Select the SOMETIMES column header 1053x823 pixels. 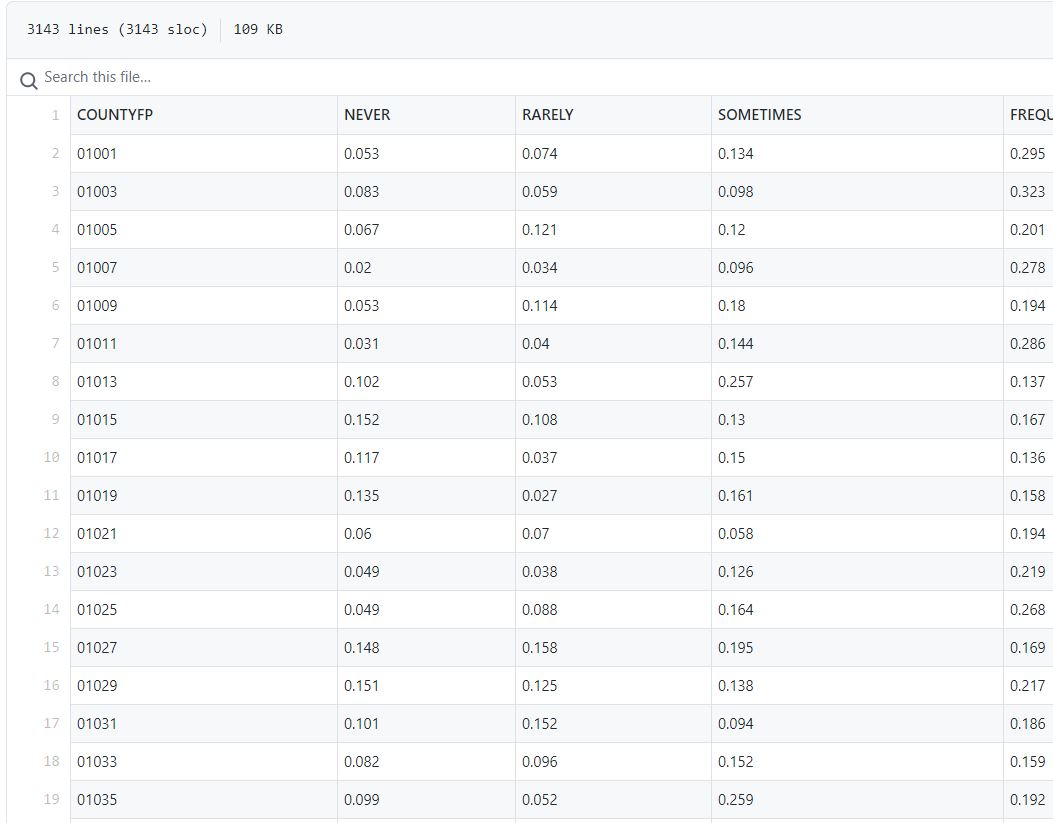click(857, 115)
